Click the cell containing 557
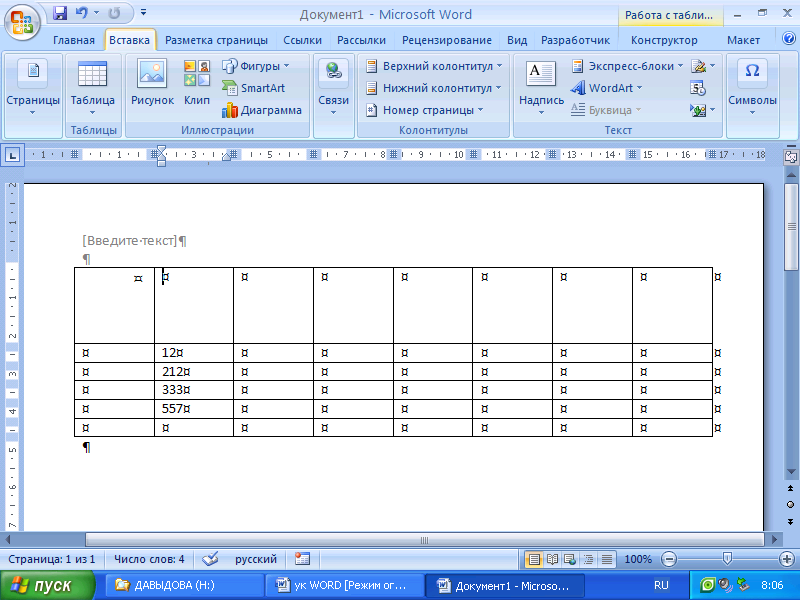The image size is (800, 600). [x=194, y=409]
